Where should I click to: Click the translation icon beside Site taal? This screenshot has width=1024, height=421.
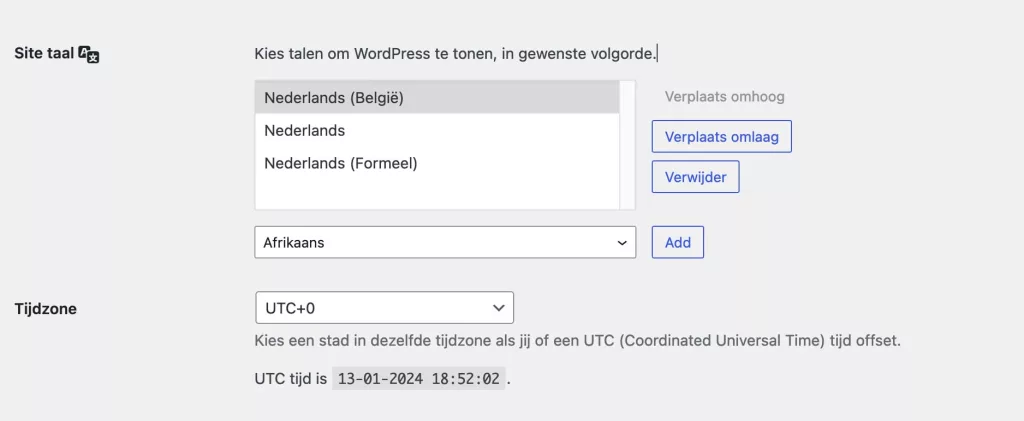point(89,54)
